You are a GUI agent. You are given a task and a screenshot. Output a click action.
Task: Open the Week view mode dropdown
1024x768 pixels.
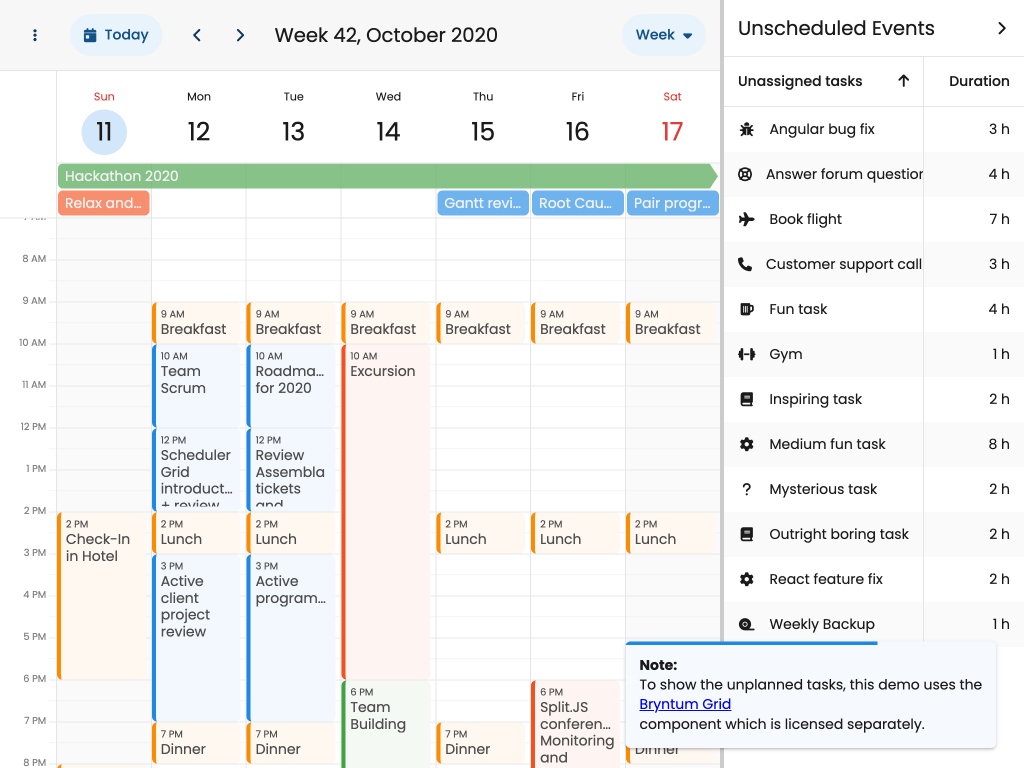[664, 35]
